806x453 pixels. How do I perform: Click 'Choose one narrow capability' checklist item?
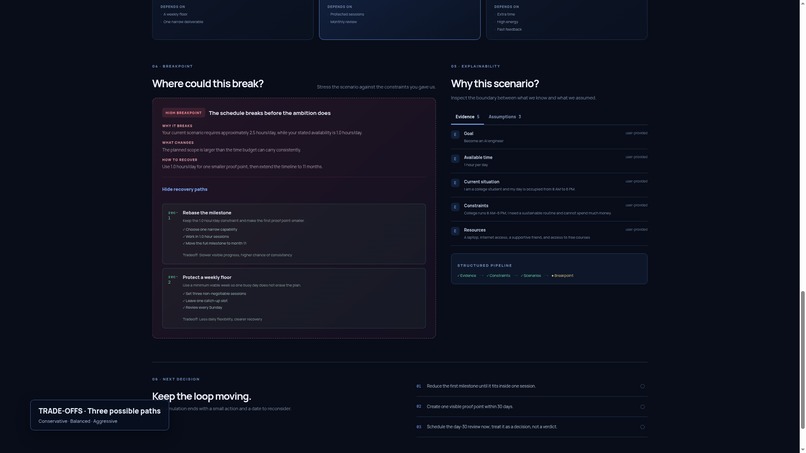click(x=210, y=229)
